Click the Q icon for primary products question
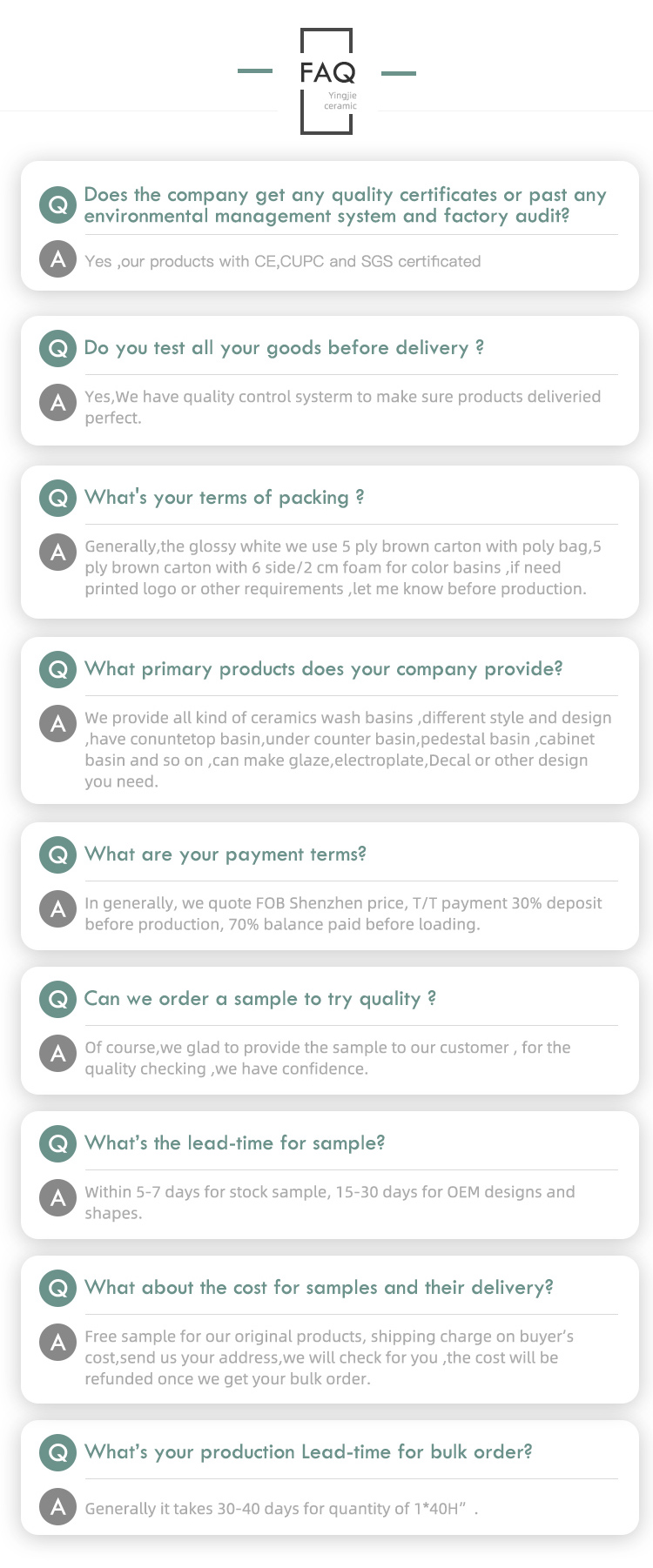This screenshot has width=653, height=1568. (x=58, y=670)
